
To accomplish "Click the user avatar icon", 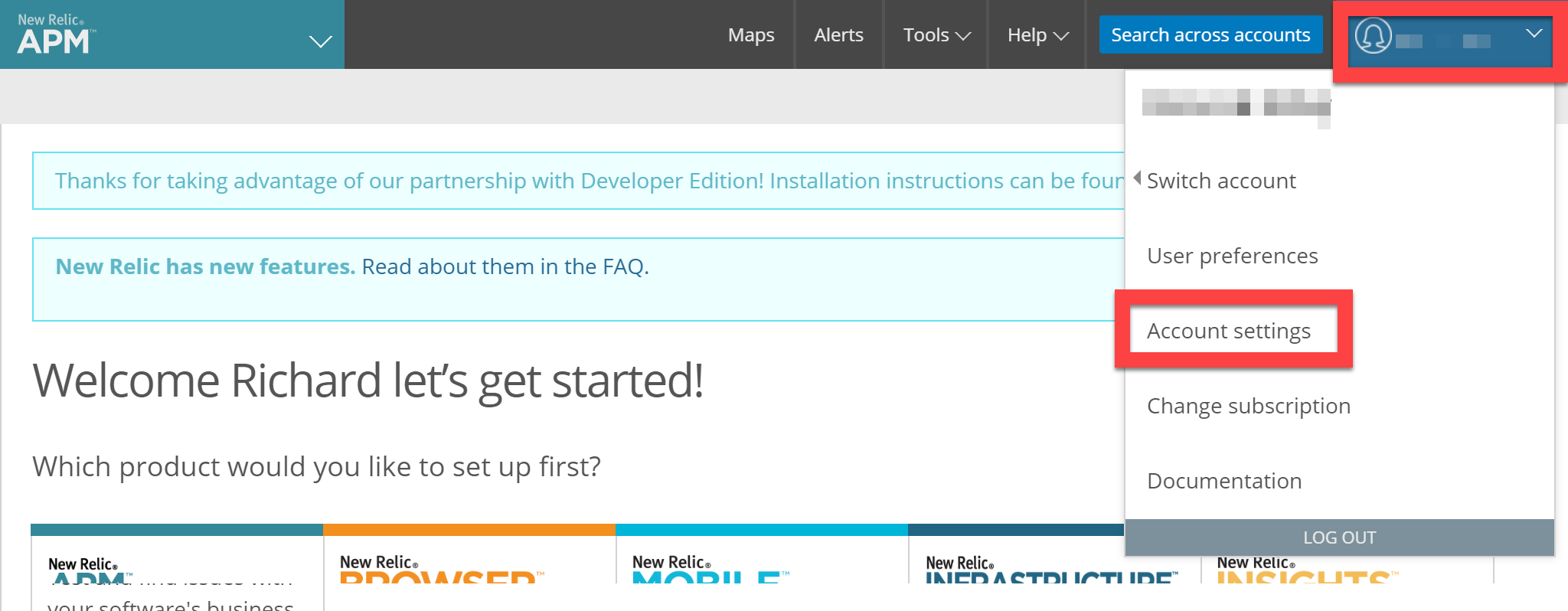I will coord(1373,35).
